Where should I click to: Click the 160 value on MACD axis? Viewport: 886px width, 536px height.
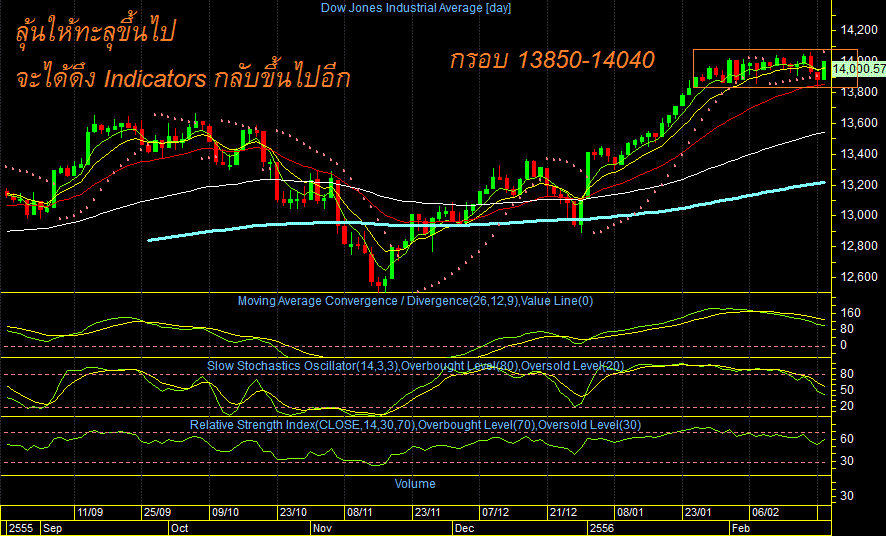point(850,313)
